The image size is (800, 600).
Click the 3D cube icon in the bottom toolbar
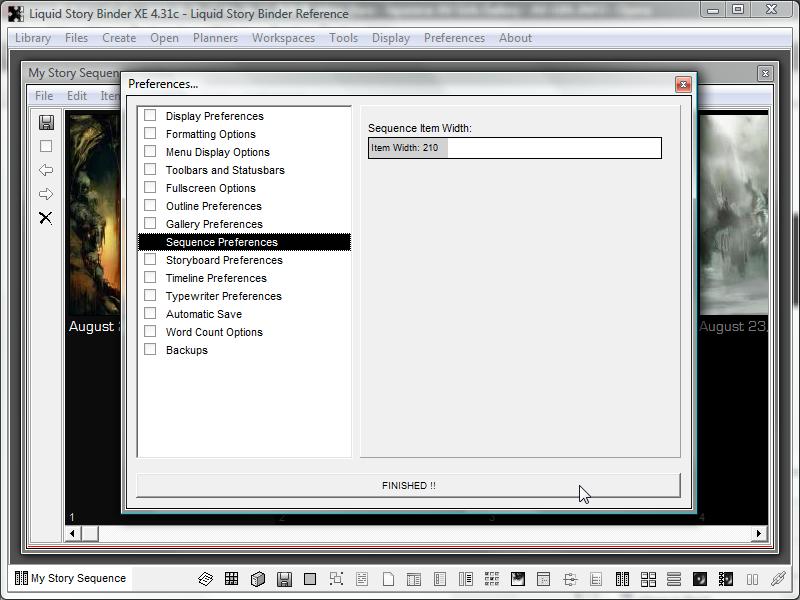click(257, 579)
